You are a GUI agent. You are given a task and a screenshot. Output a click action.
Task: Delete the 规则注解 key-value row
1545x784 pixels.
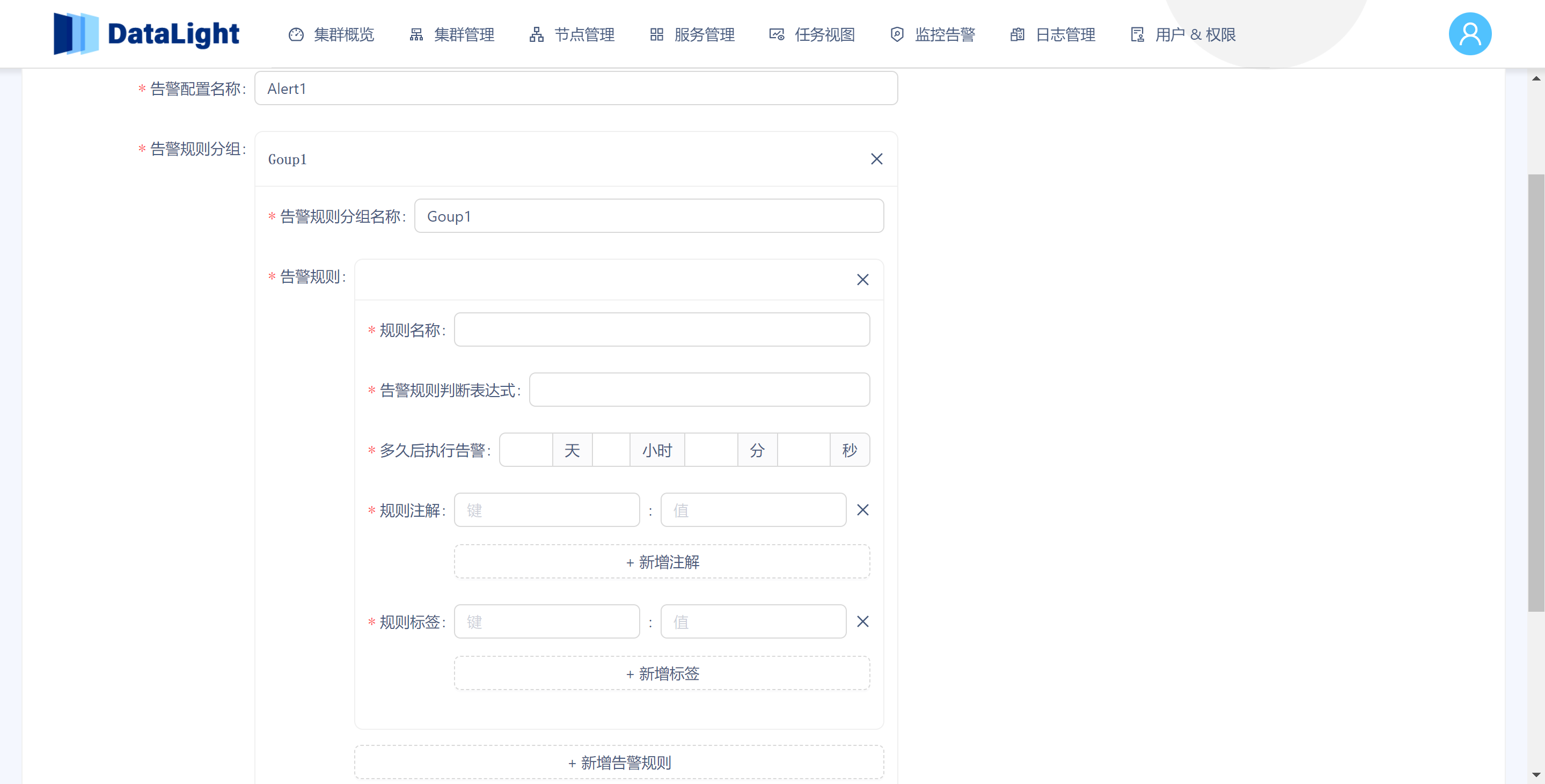[x=862, y=510]
